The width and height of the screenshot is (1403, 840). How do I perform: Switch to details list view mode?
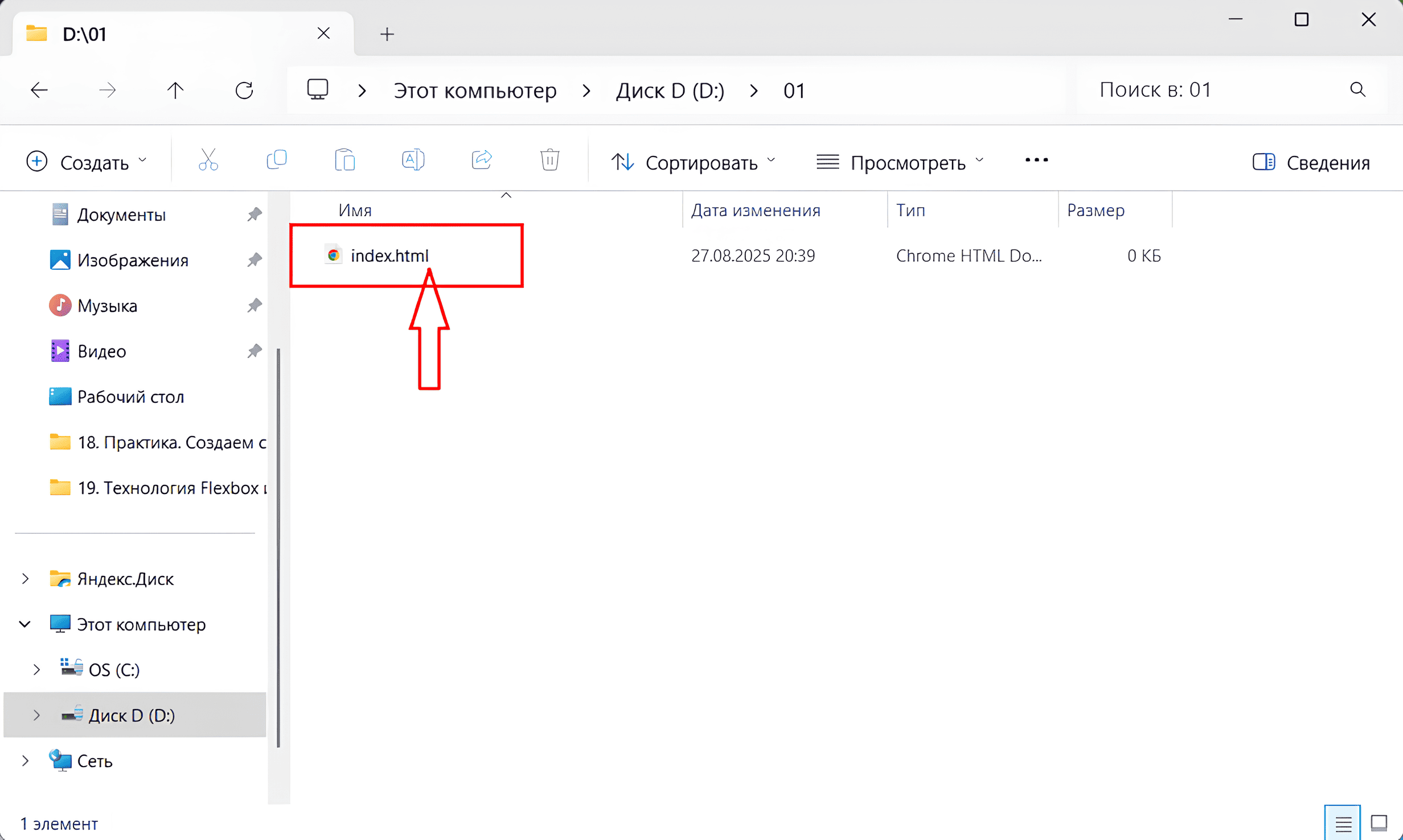1343,823
